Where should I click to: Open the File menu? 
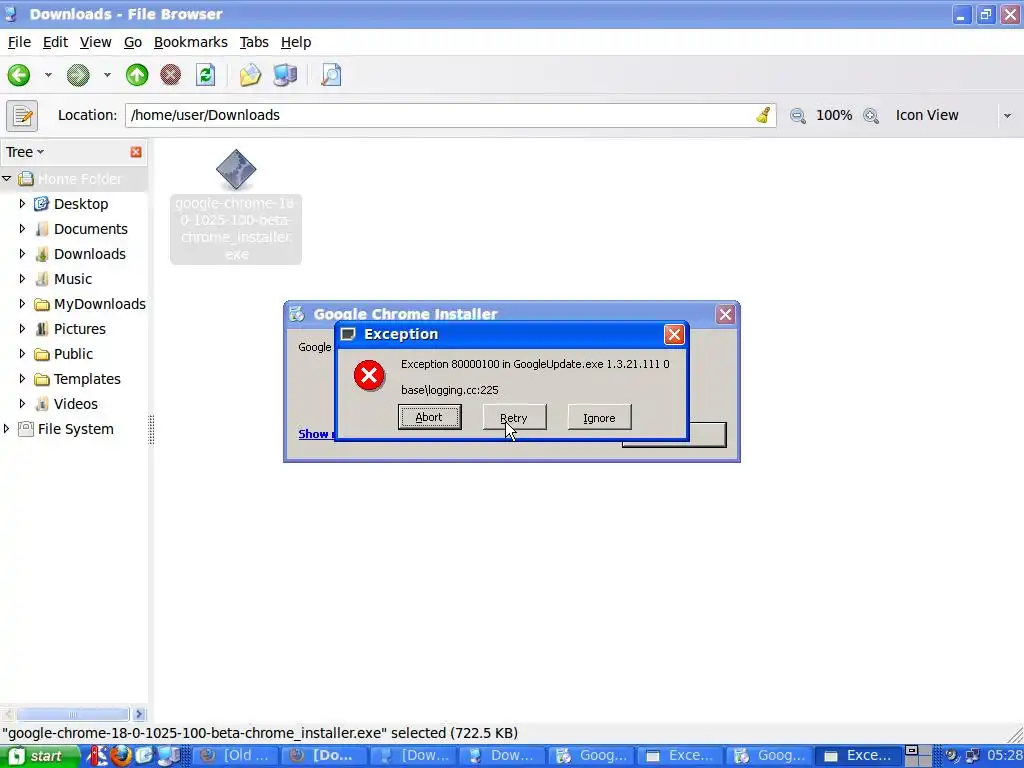point(19,42)
